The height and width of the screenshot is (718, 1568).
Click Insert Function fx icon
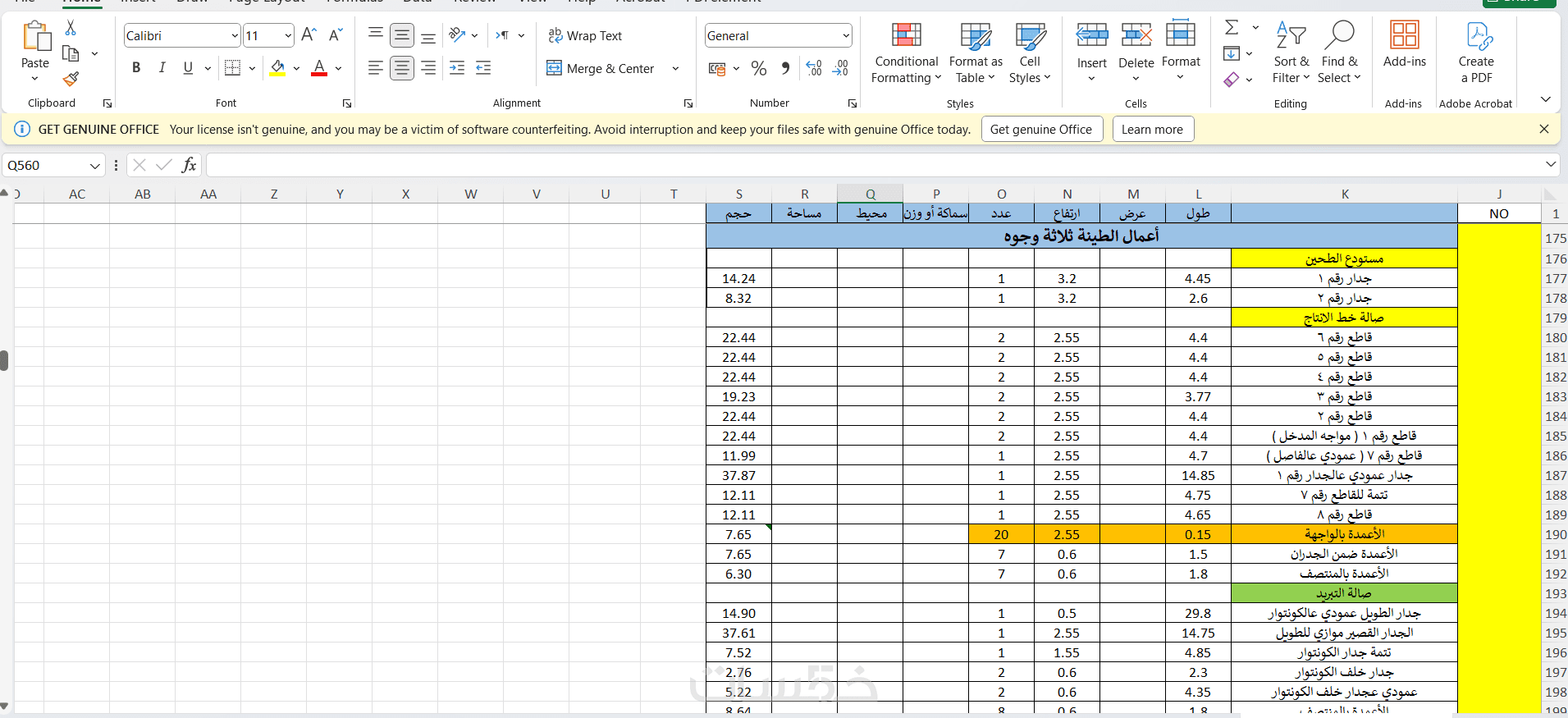189,165
